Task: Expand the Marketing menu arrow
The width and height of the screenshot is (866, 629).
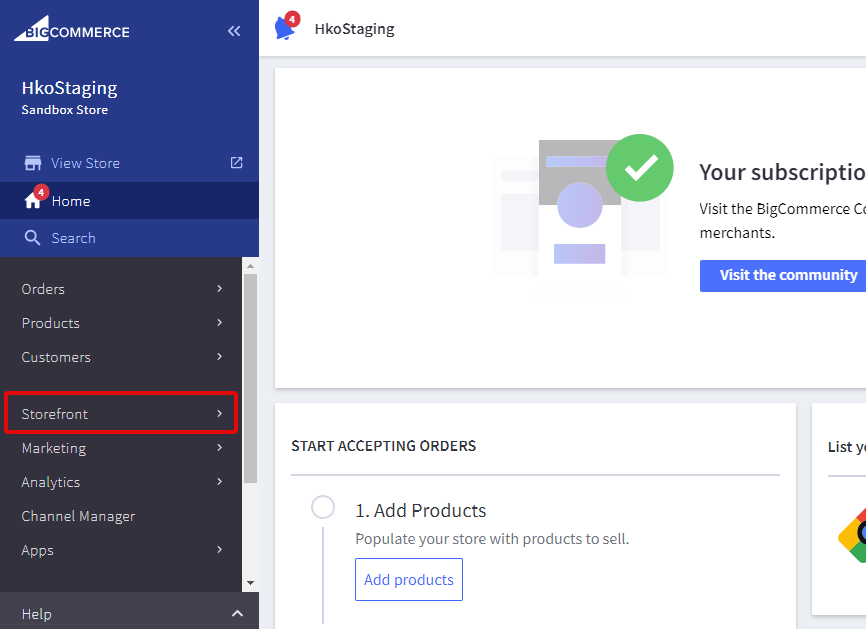Action: click(x=220, y=448)
